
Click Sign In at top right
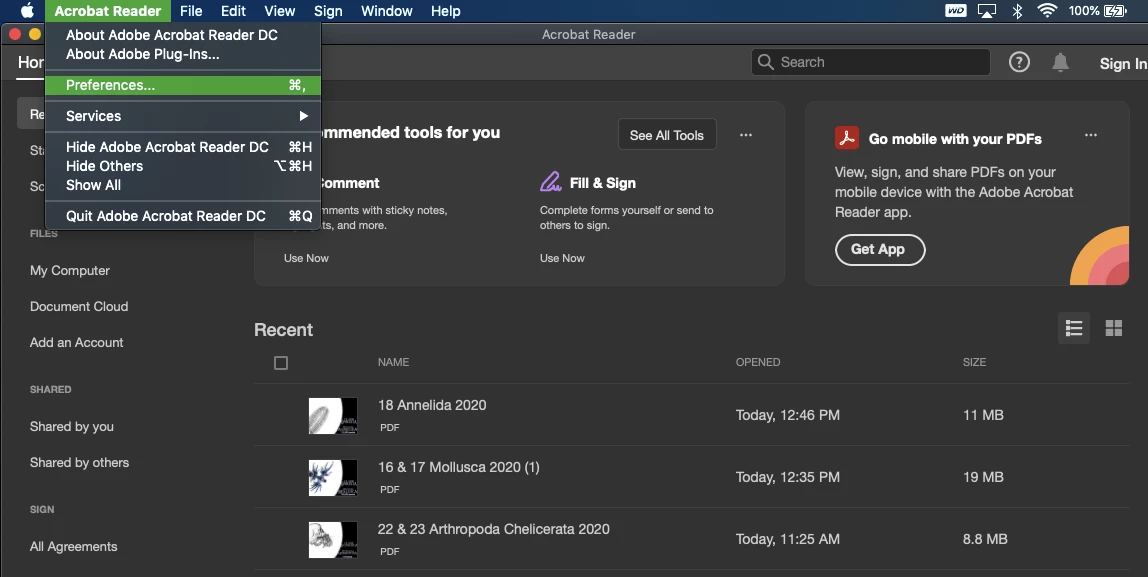1122,64
